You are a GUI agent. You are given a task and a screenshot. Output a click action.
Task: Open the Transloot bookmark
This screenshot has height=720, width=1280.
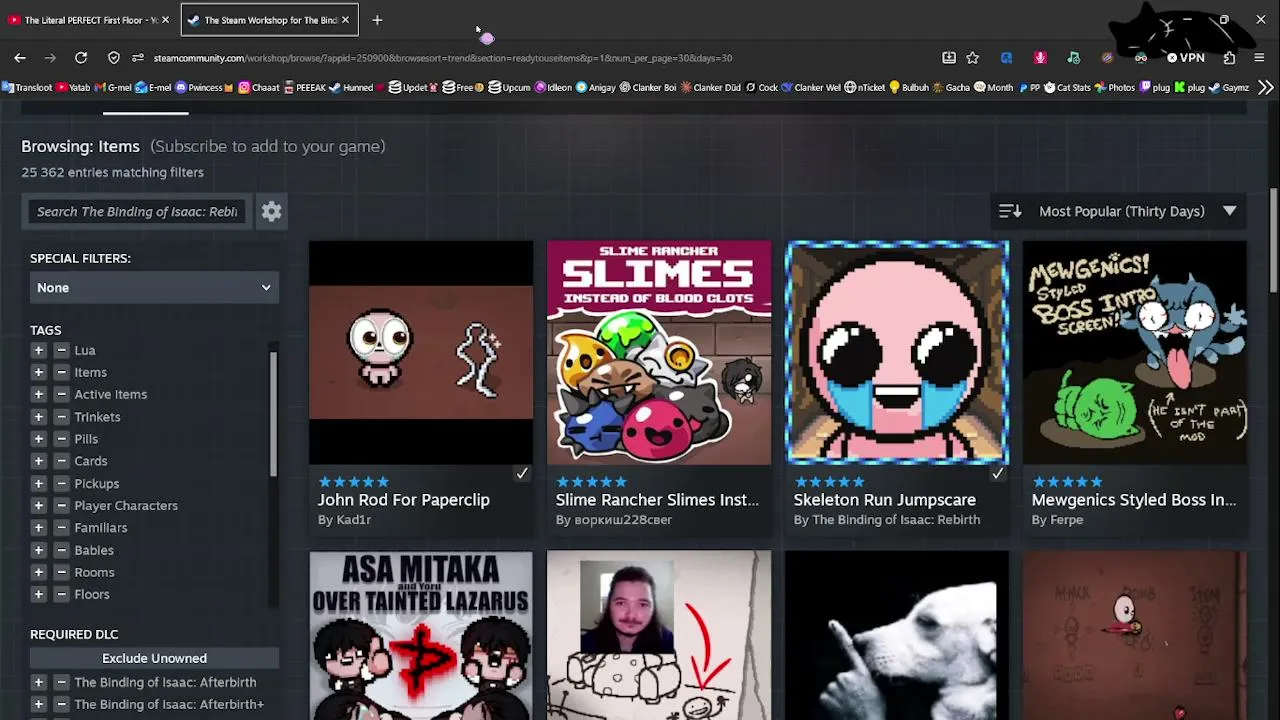[28, 88]
